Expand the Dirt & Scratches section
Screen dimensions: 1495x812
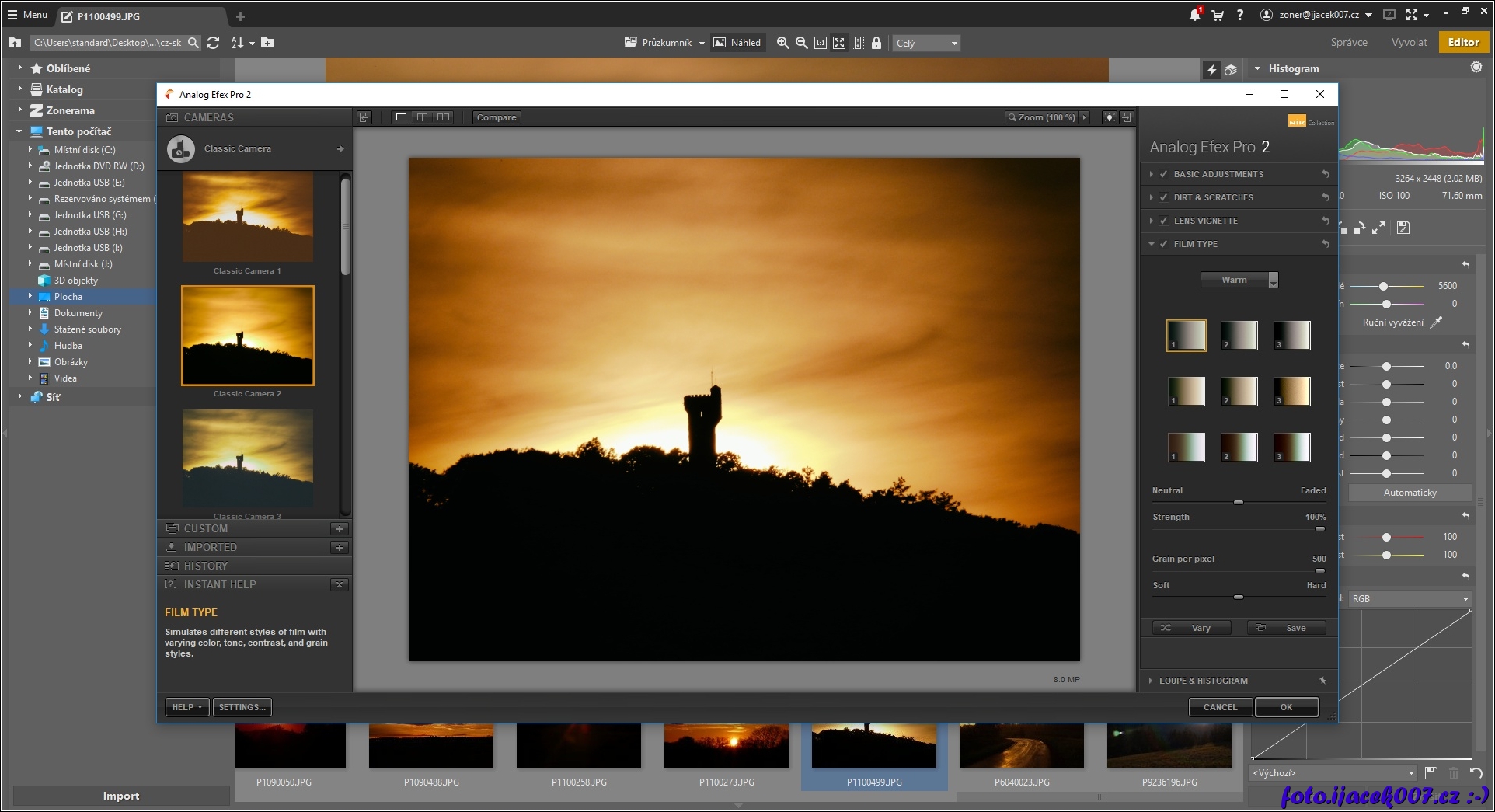click(1152, 197)
